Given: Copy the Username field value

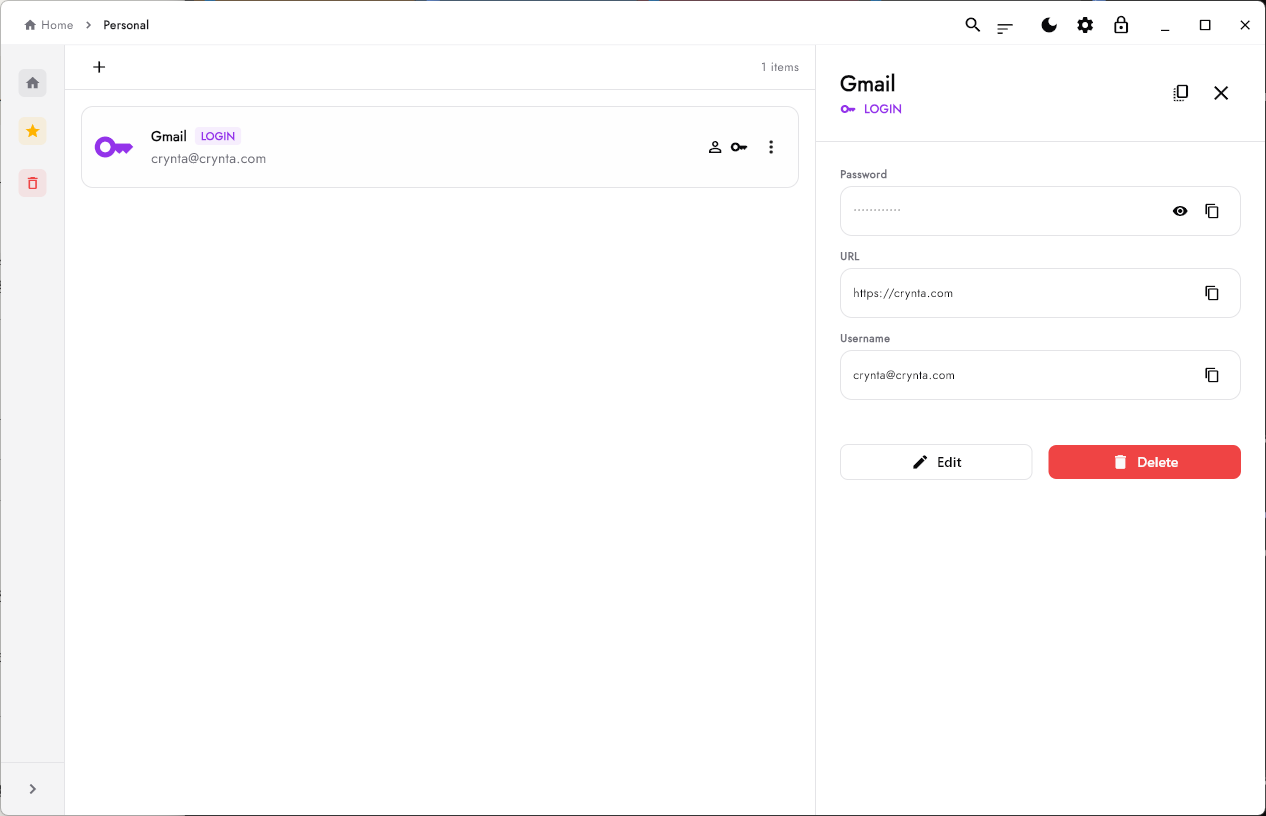Looking at the screenshot, I should click(1212, 375).
